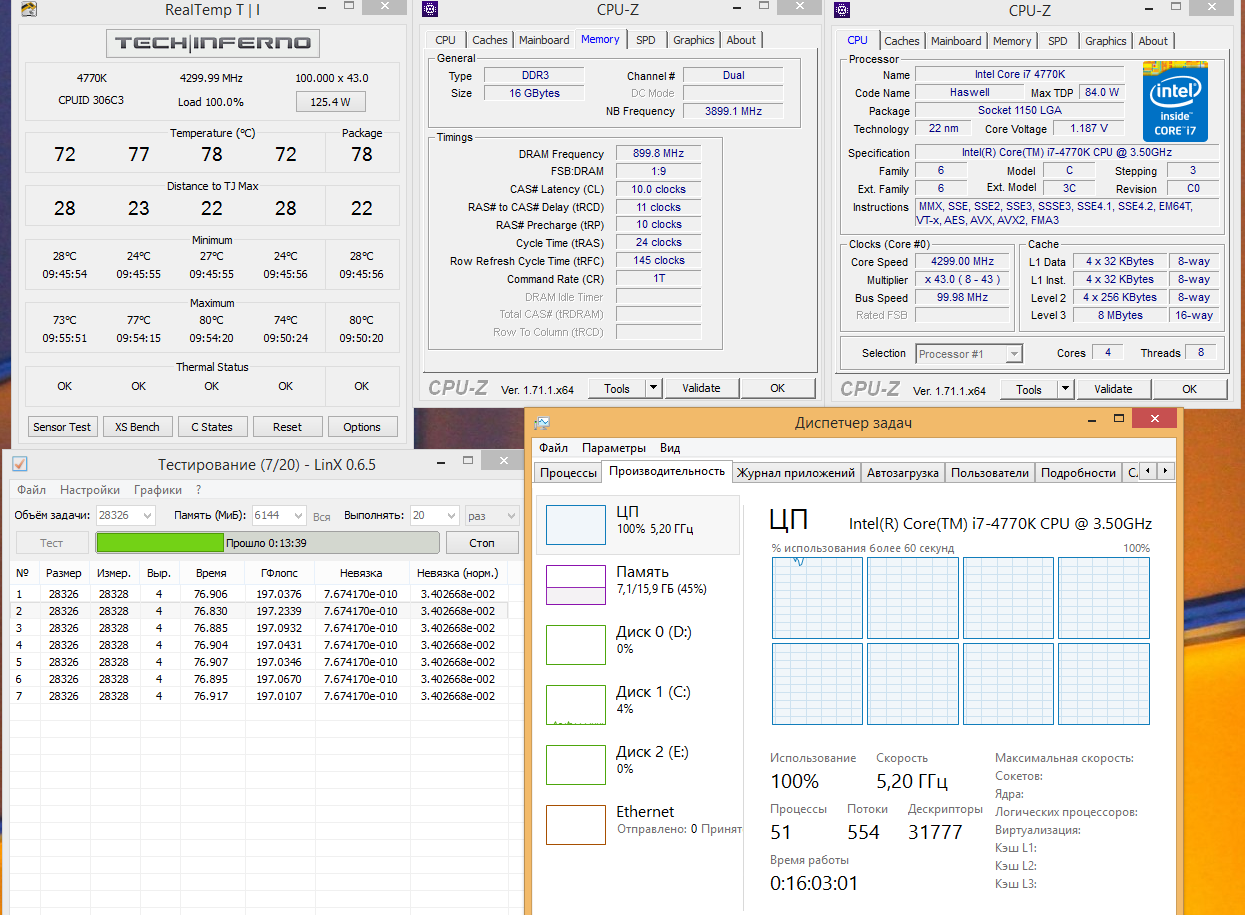Click the CPU tab CPU-Z window title icon
Image resolution: width=1245 pixels, height=915 pixels.
843,11
